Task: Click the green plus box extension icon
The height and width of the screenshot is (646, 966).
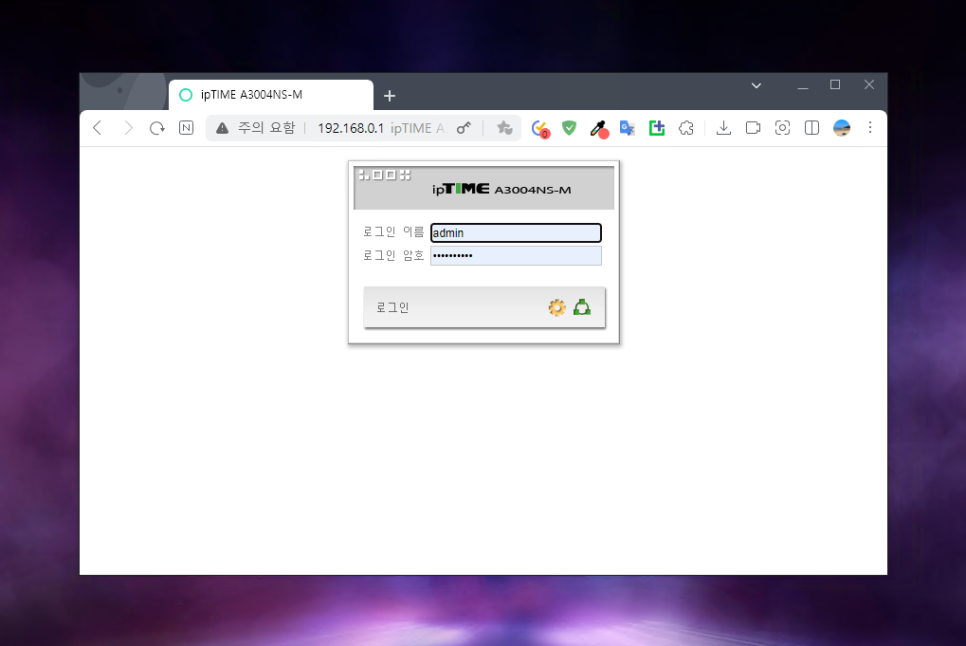Action: click(657, 128)
